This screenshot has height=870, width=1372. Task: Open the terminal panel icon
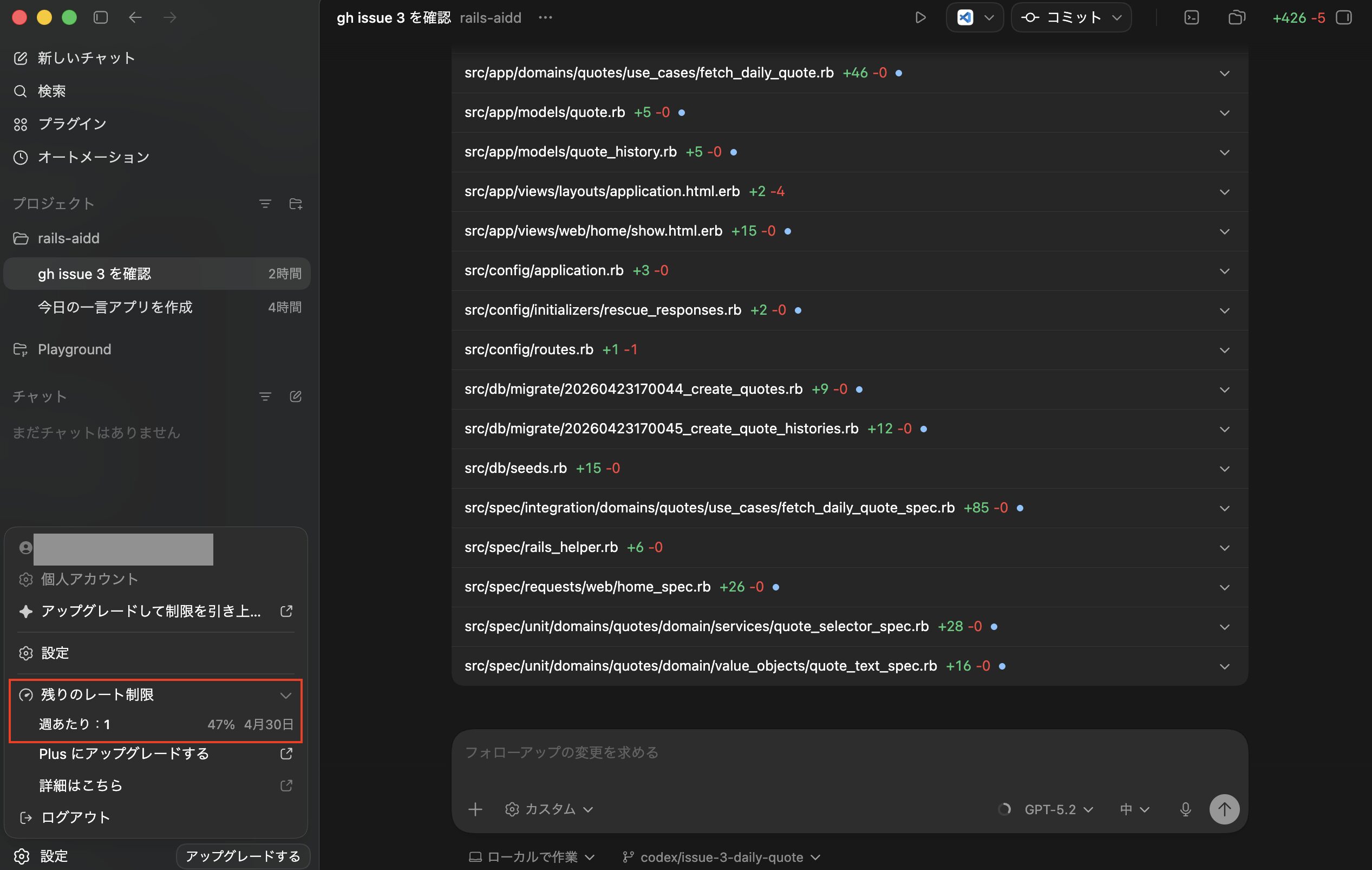tap(1191, 18)
